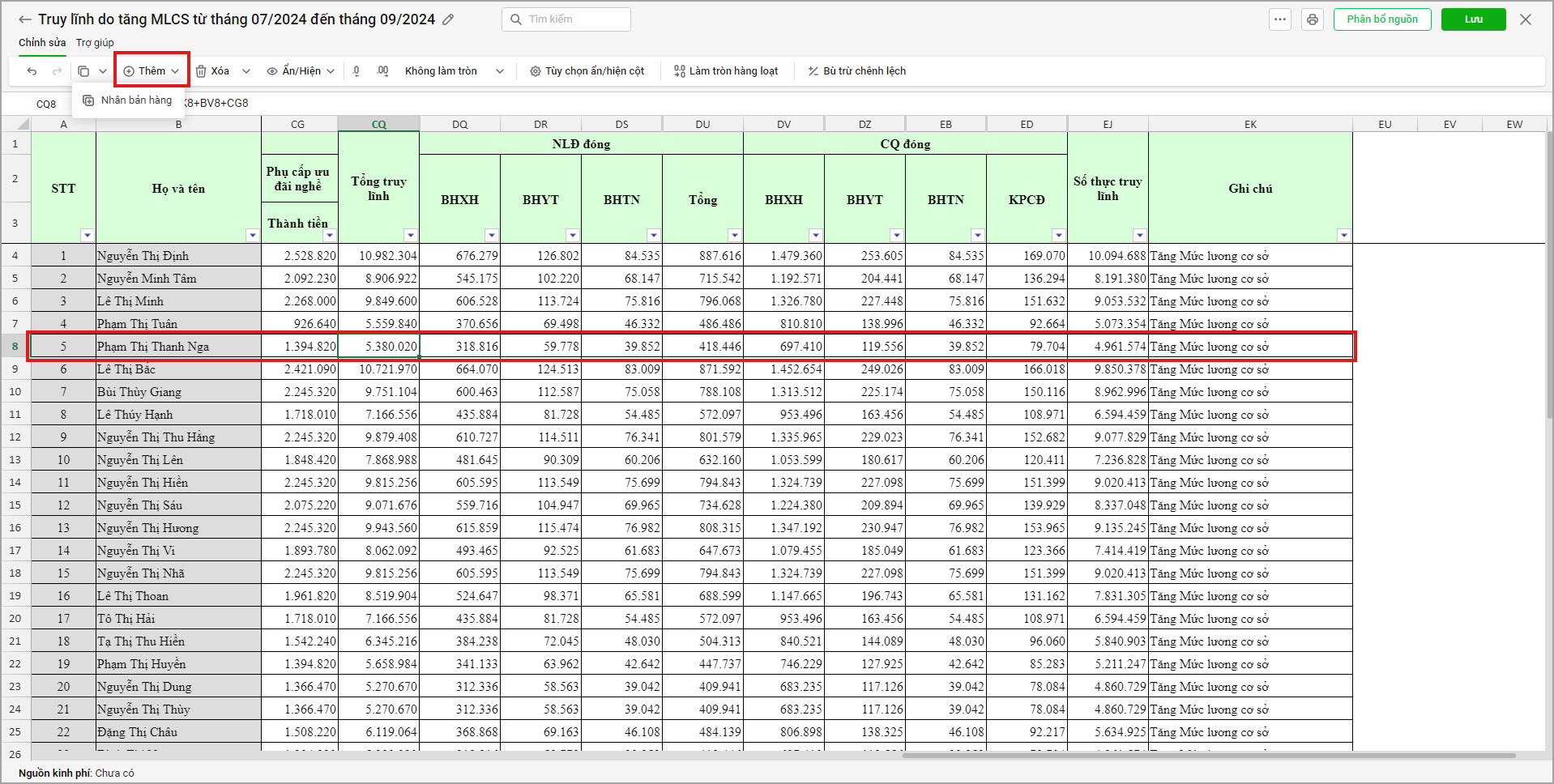Click the redo arrow icon

[x=57, y=71]
